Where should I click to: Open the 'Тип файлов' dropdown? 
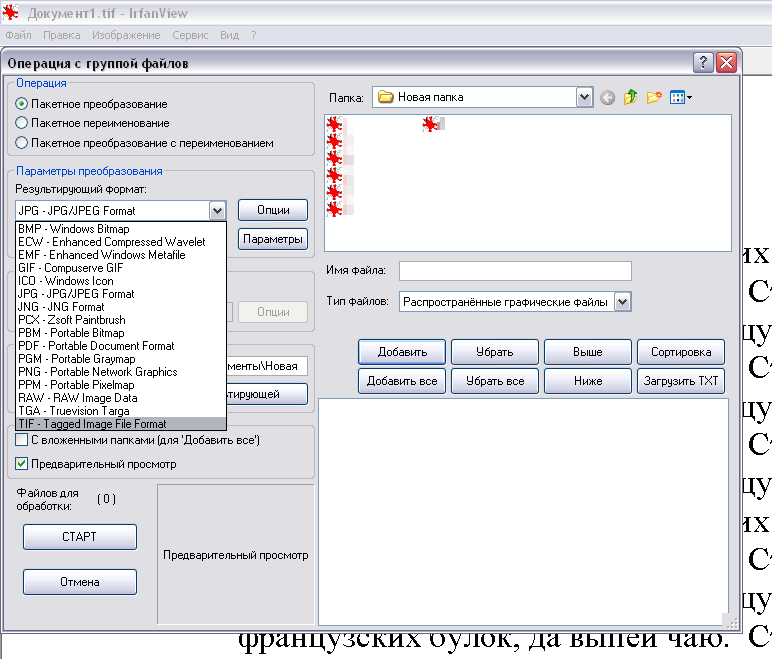coord(622,301)
